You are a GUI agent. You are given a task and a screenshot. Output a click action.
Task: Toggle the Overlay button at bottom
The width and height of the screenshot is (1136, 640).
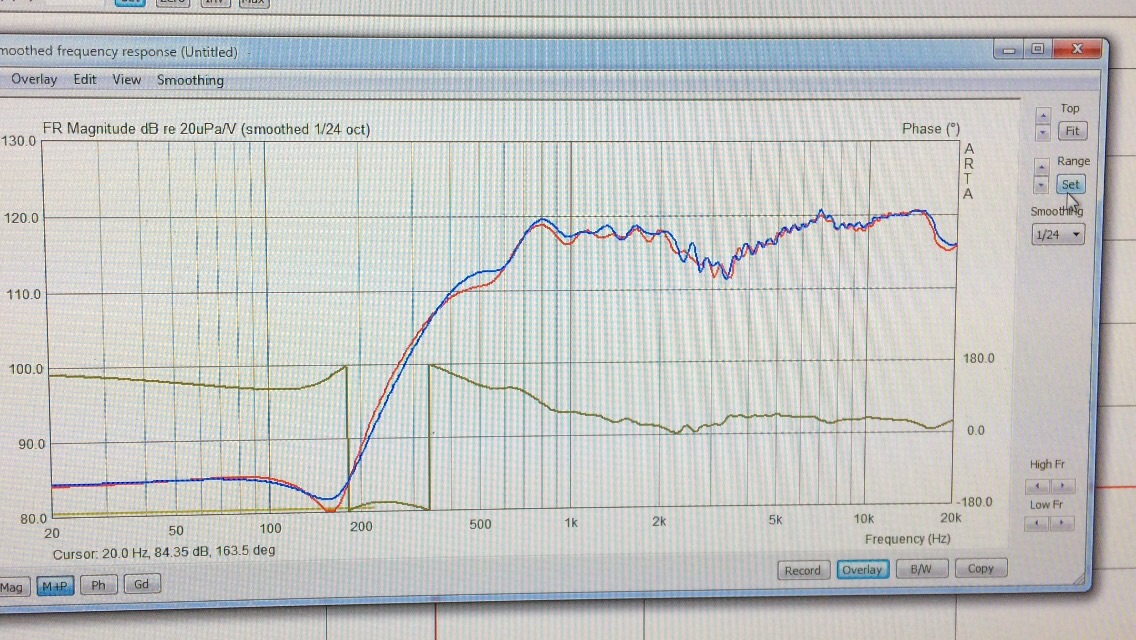coord(862,570)
